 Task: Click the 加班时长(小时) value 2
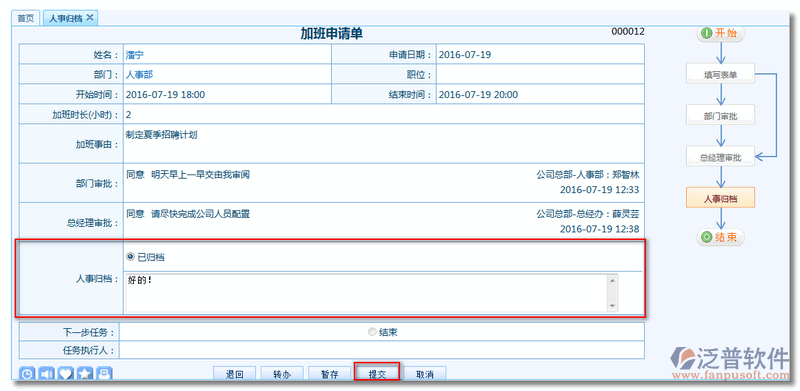(x=129, y=115)
